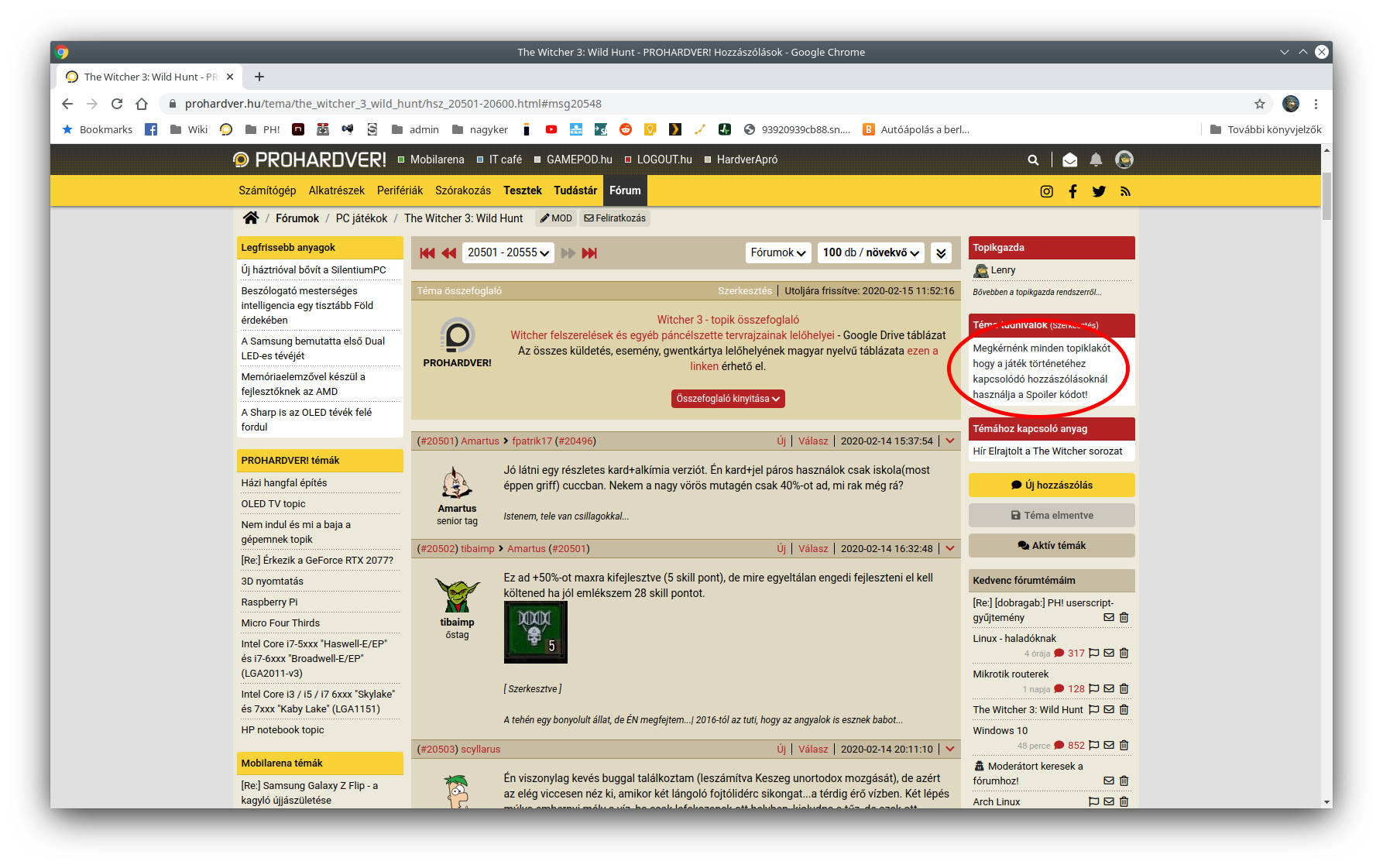Delete Linux - haladóknak from favorites
Image resolution: width=1383 pixels, height=868 pixels.
click(x=1124, y=654)
